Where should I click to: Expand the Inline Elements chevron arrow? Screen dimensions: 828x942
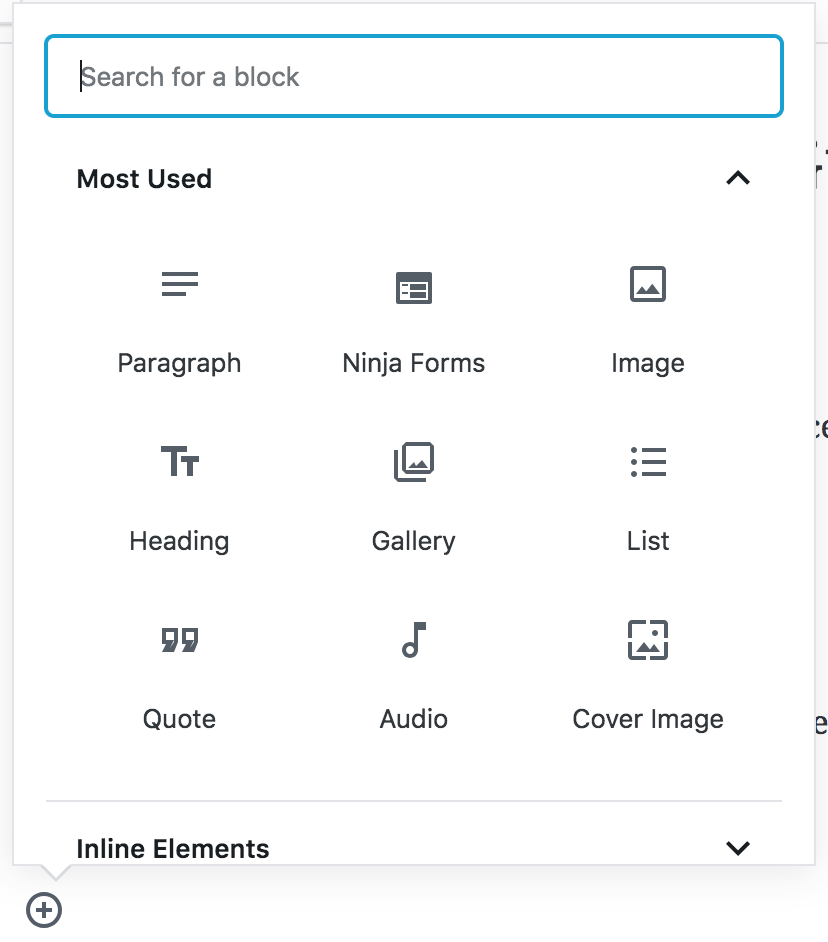[738, 848]
